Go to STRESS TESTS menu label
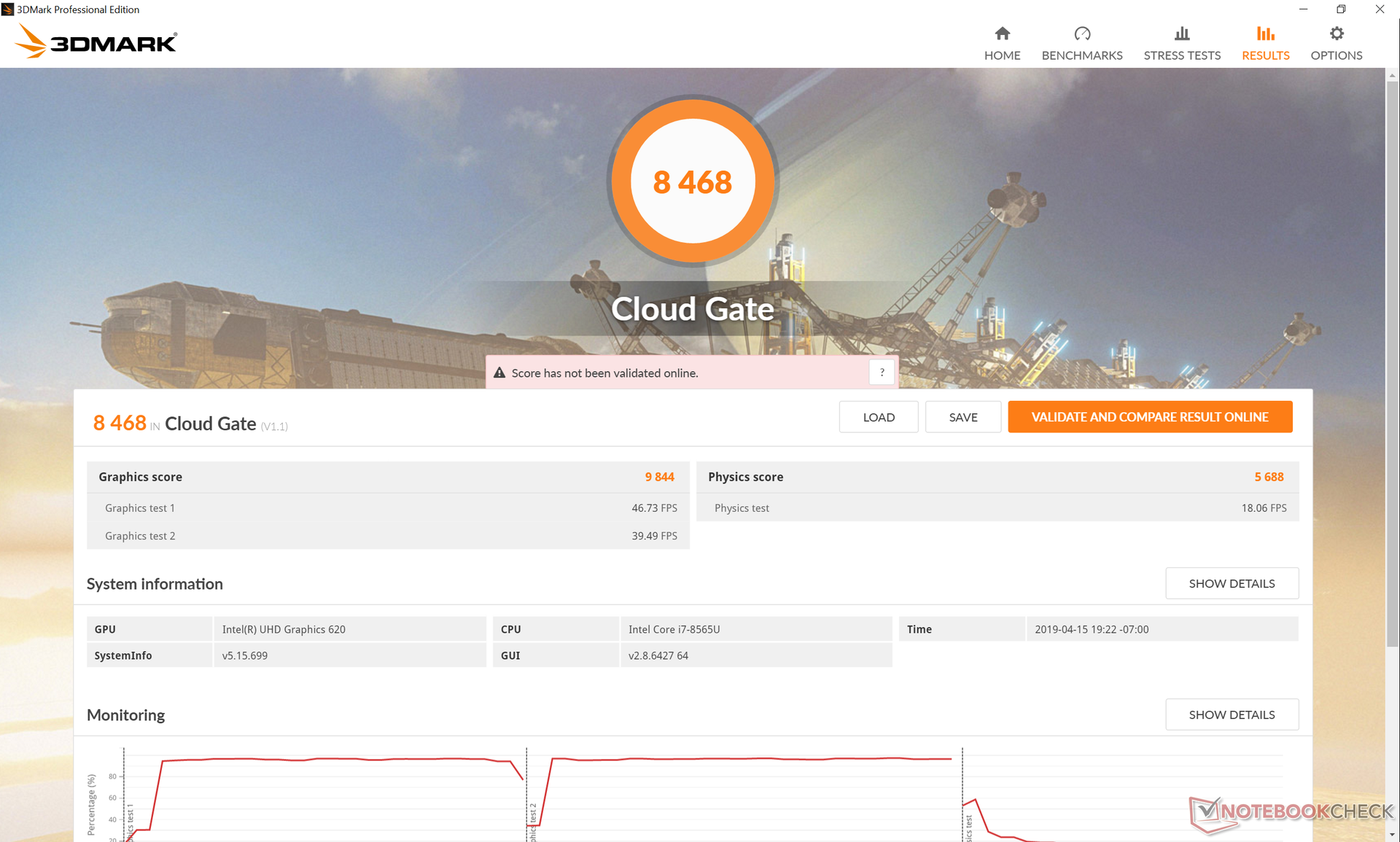The height and width of the screenshot is (842, 1400). point(1182,55)
